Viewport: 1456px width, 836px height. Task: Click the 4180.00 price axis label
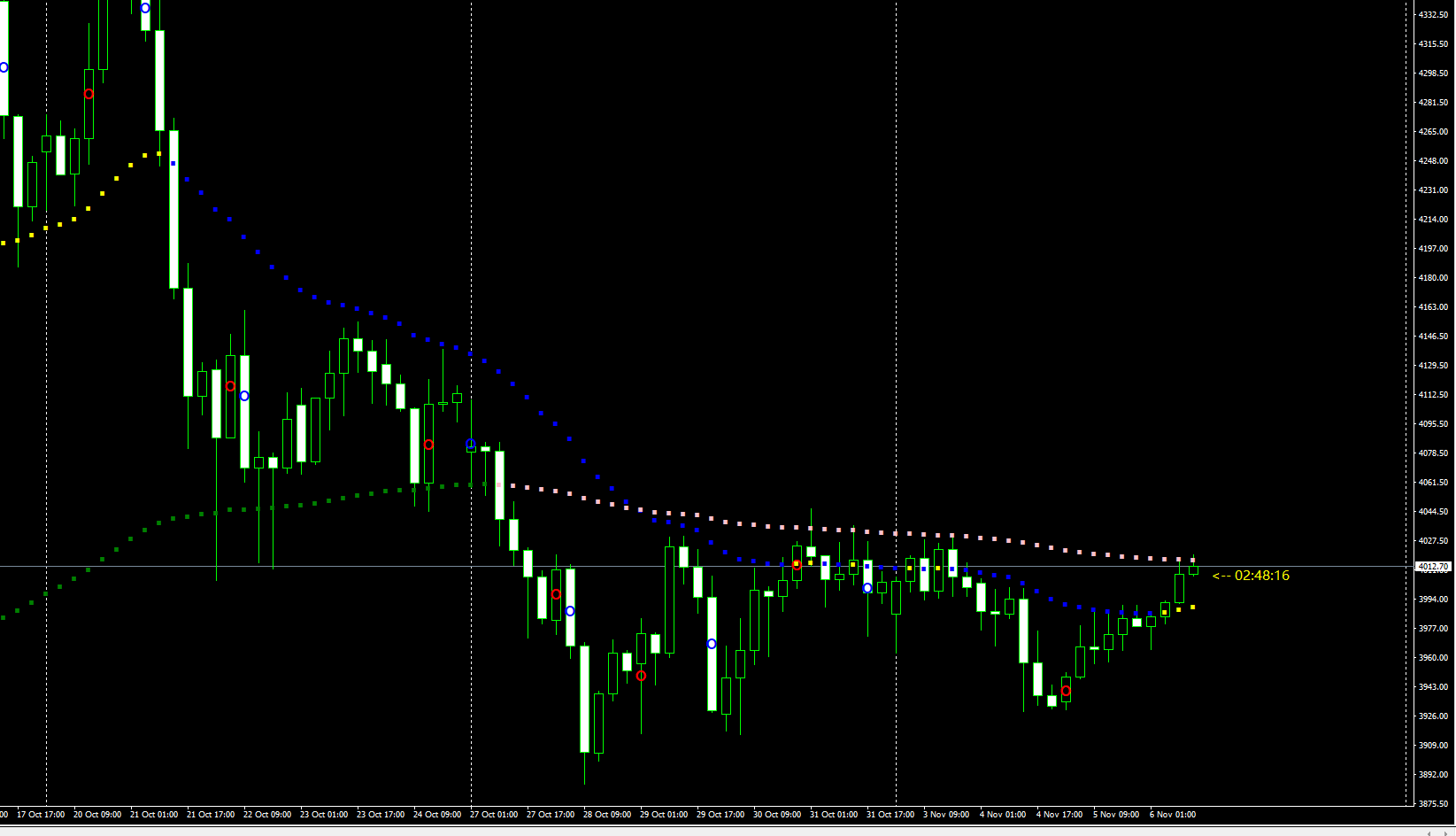1433,278
